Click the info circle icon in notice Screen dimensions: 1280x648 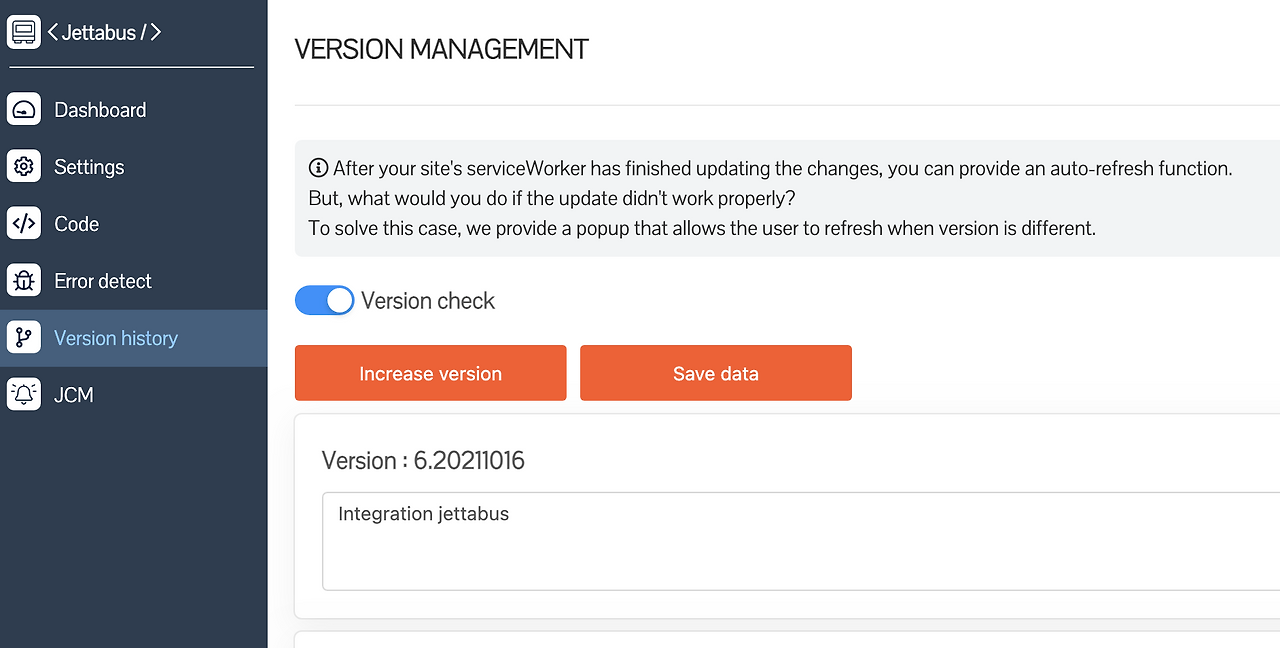click(x=318, y=168)
